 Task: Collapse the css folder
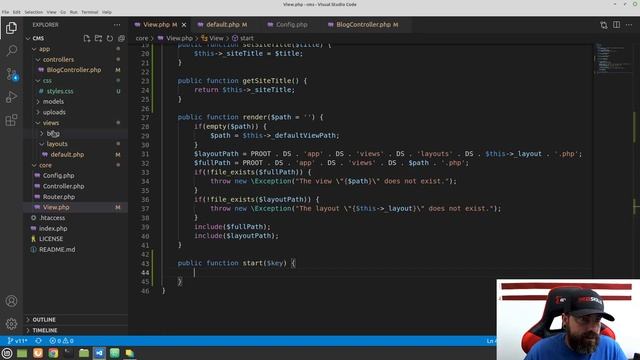47,80
